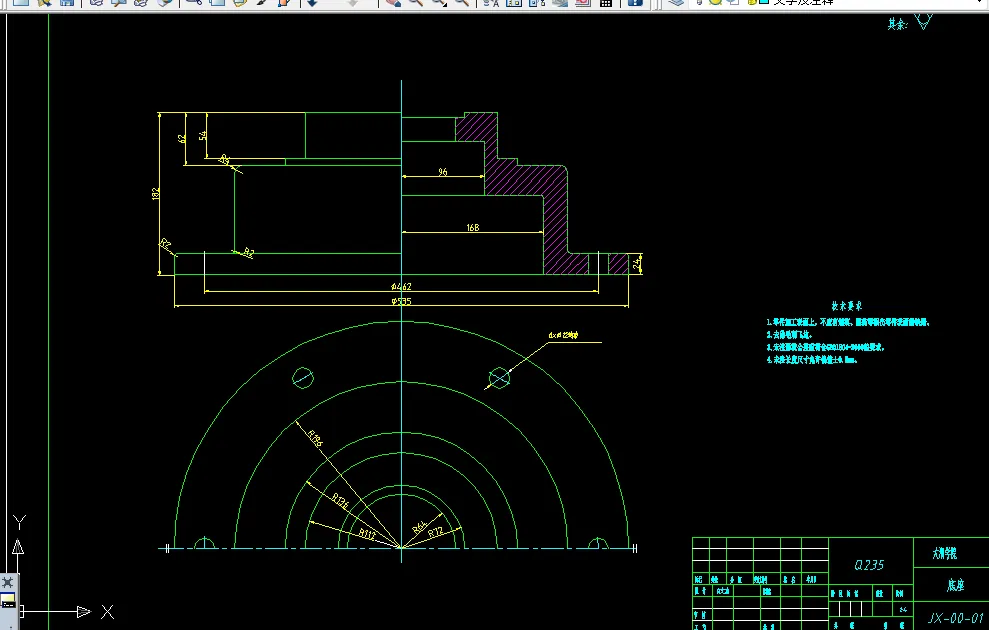Screen dimensions: 989x630
Task: Select the R196 radius dimension label
Action: point(315,438)
